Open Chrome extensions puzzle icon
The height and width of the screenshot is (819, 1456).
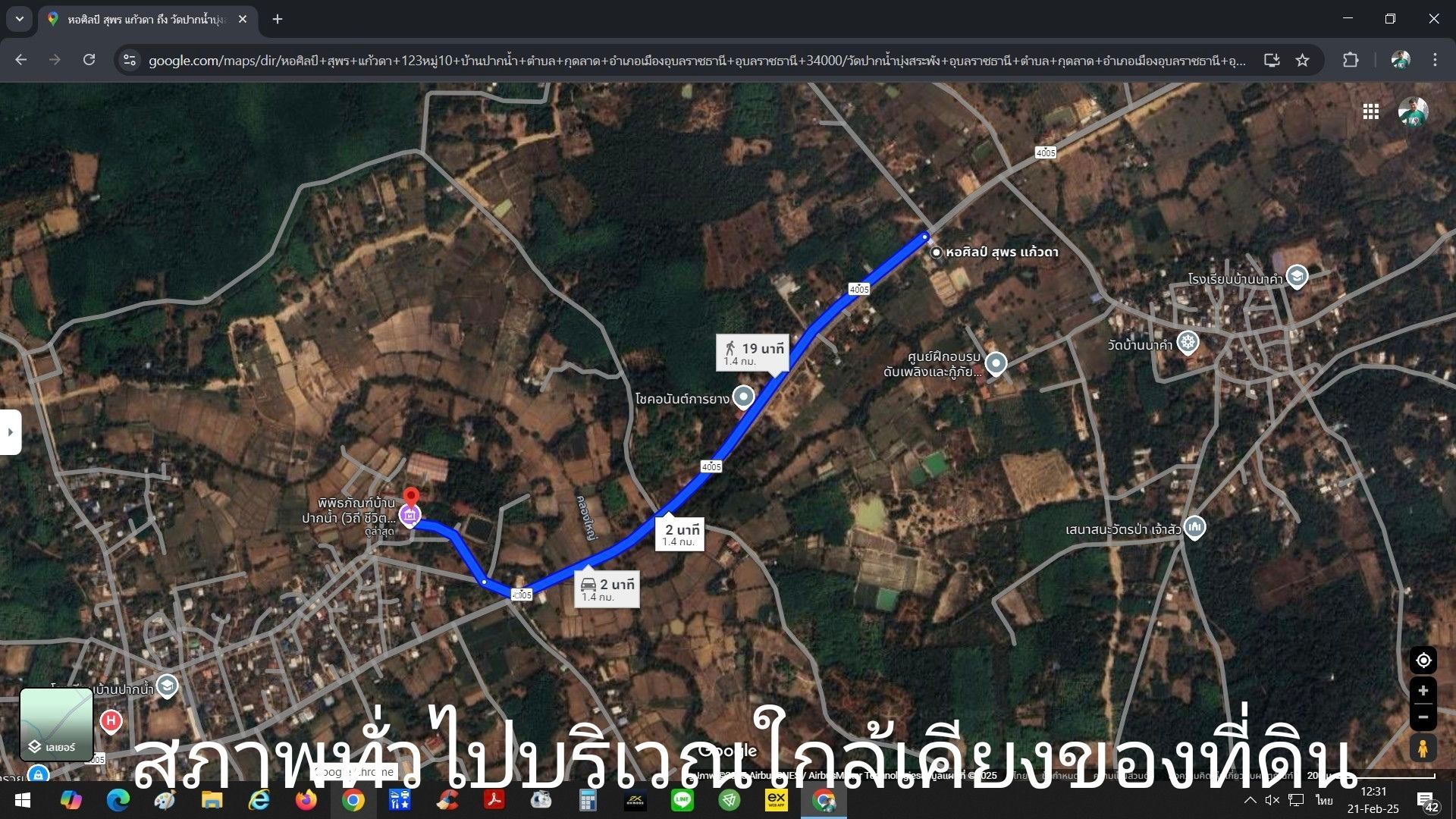coord(1351,60)
